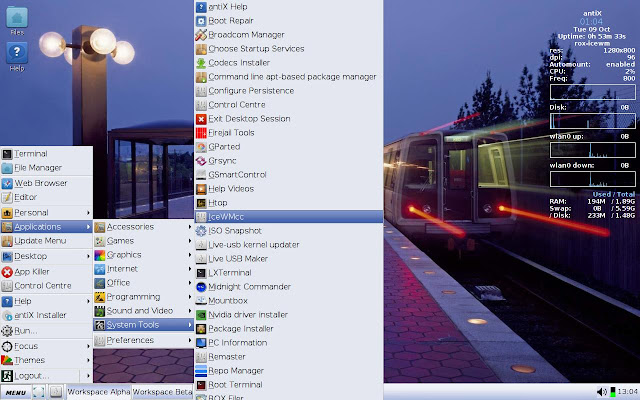Click the Run... gear icon
The width and height of the screenshot is (640, 400).
coord(7,331)
